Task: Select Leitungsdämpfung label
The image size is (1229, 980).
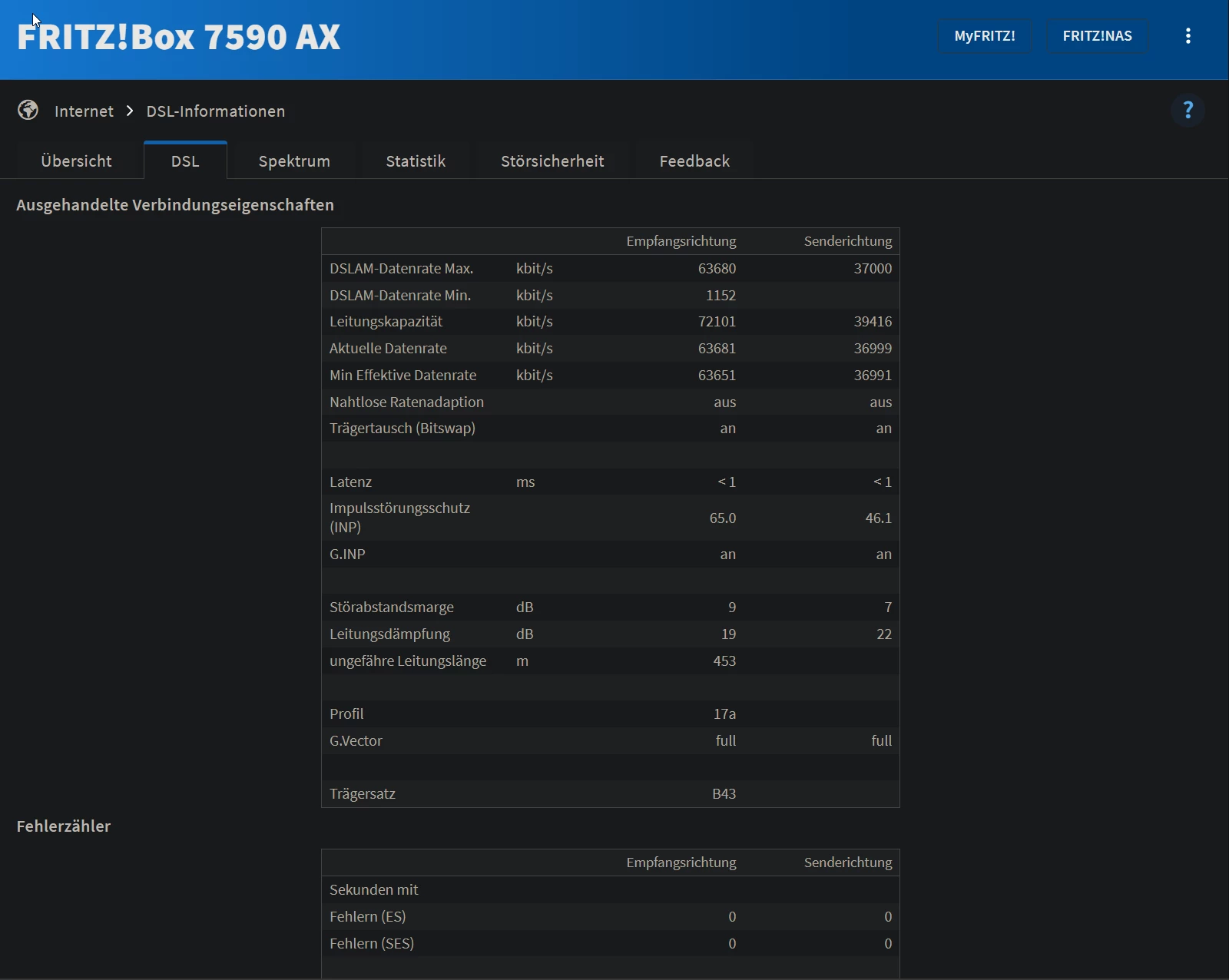Action: [x=389, y=634]
